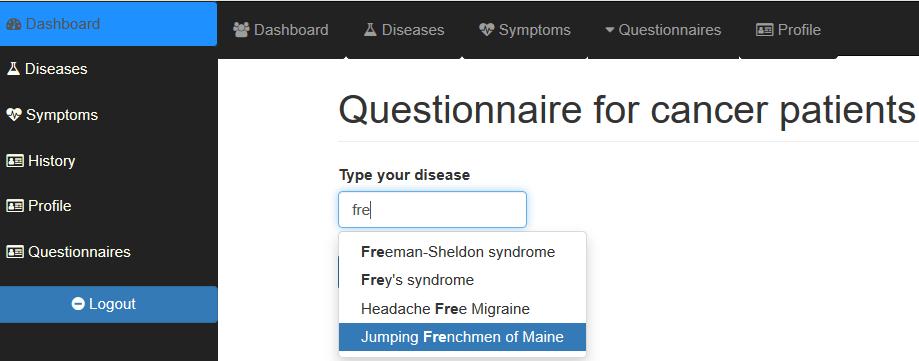Click the Questionnaires card icon in sidebar

(15, 252)
